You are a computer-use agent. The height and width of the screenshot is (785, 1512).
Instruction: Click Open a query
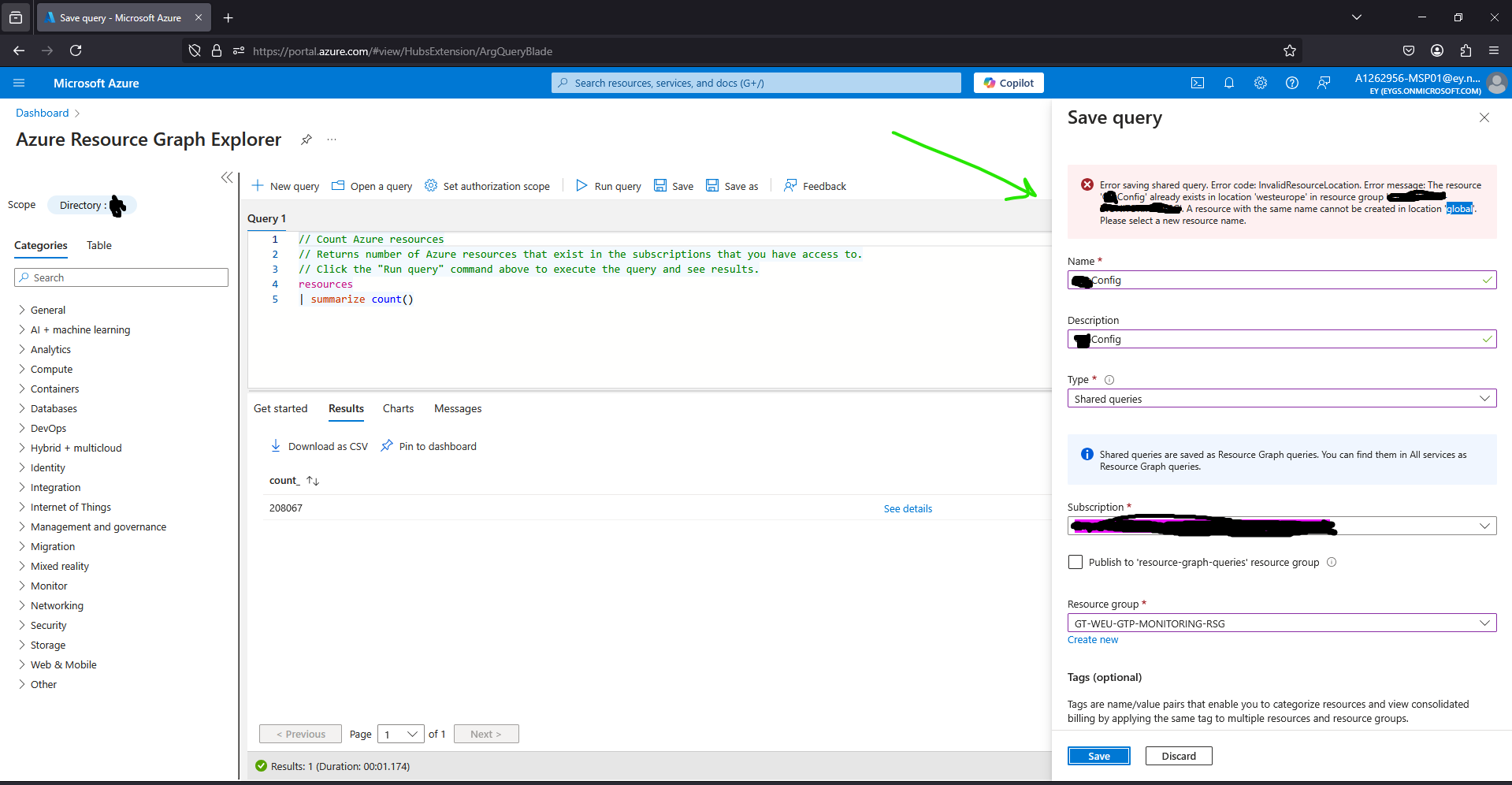click(372, 186)
